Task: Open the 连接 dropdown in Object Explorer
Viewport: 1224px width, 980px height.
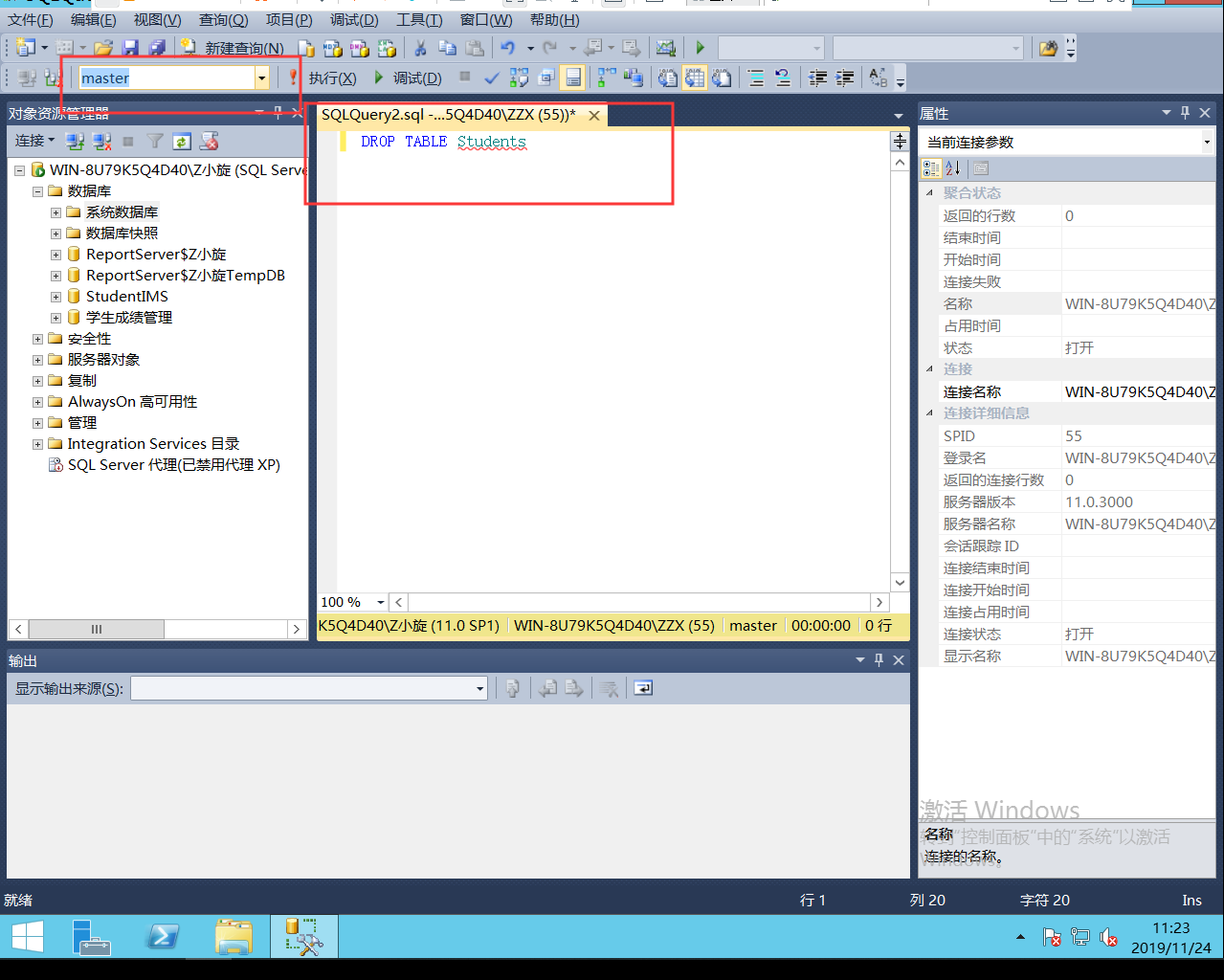Action: tap(34, 141)
